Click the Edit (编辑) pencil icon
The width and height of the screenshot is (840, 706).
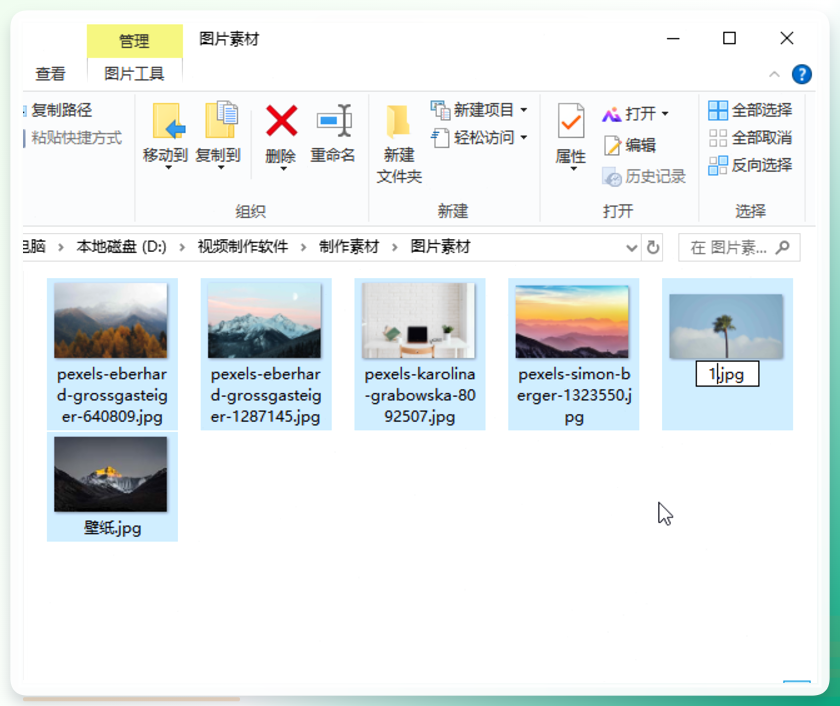(612, 145)
